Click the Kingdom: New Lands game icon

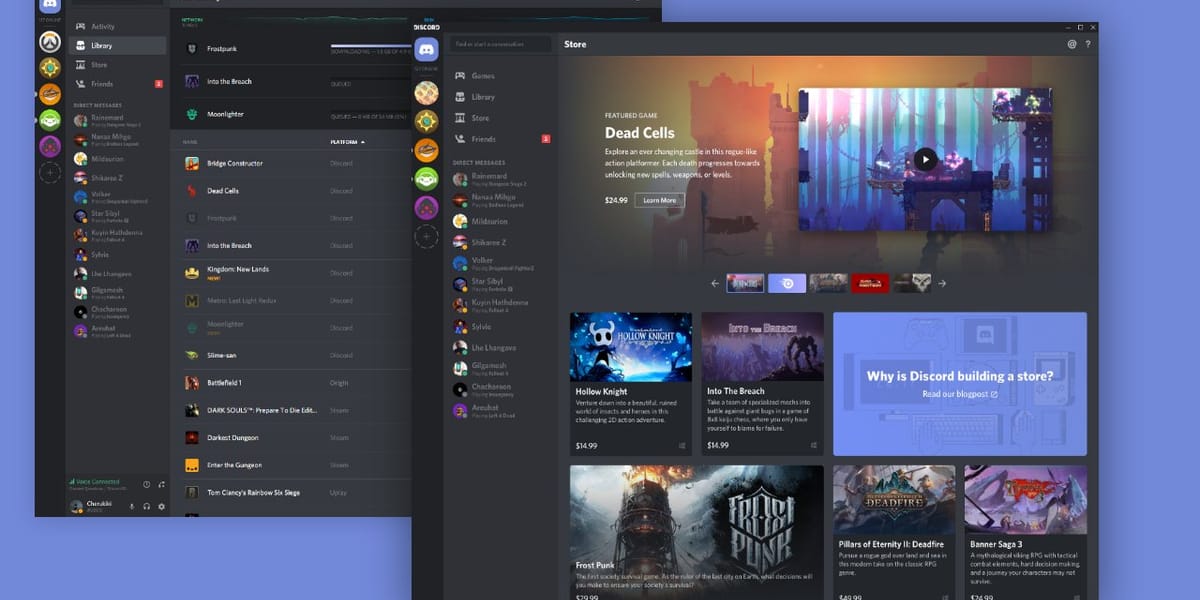coord(192,273)
